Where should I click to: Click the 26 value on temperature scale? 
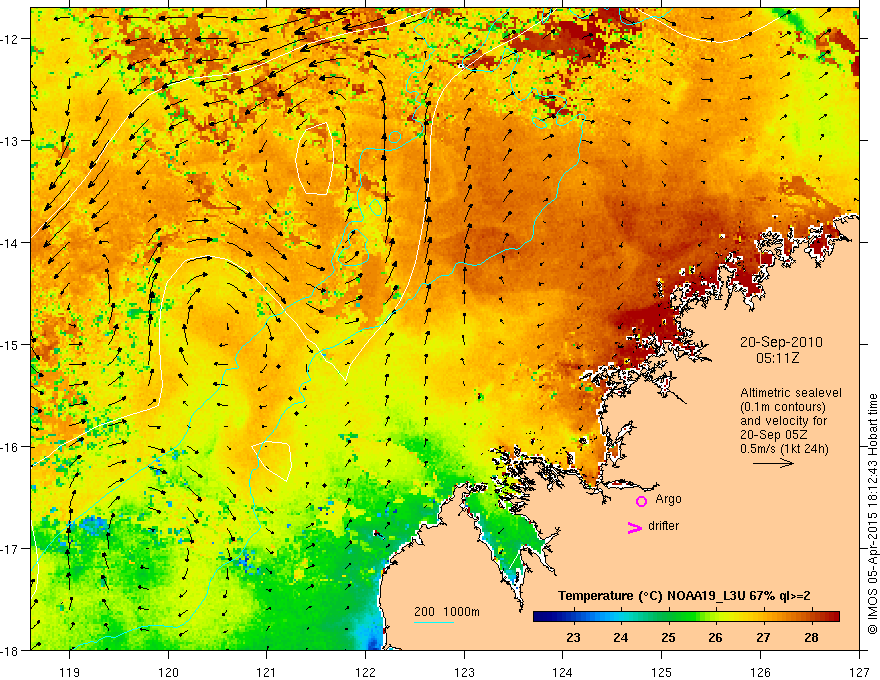point(716,637)
